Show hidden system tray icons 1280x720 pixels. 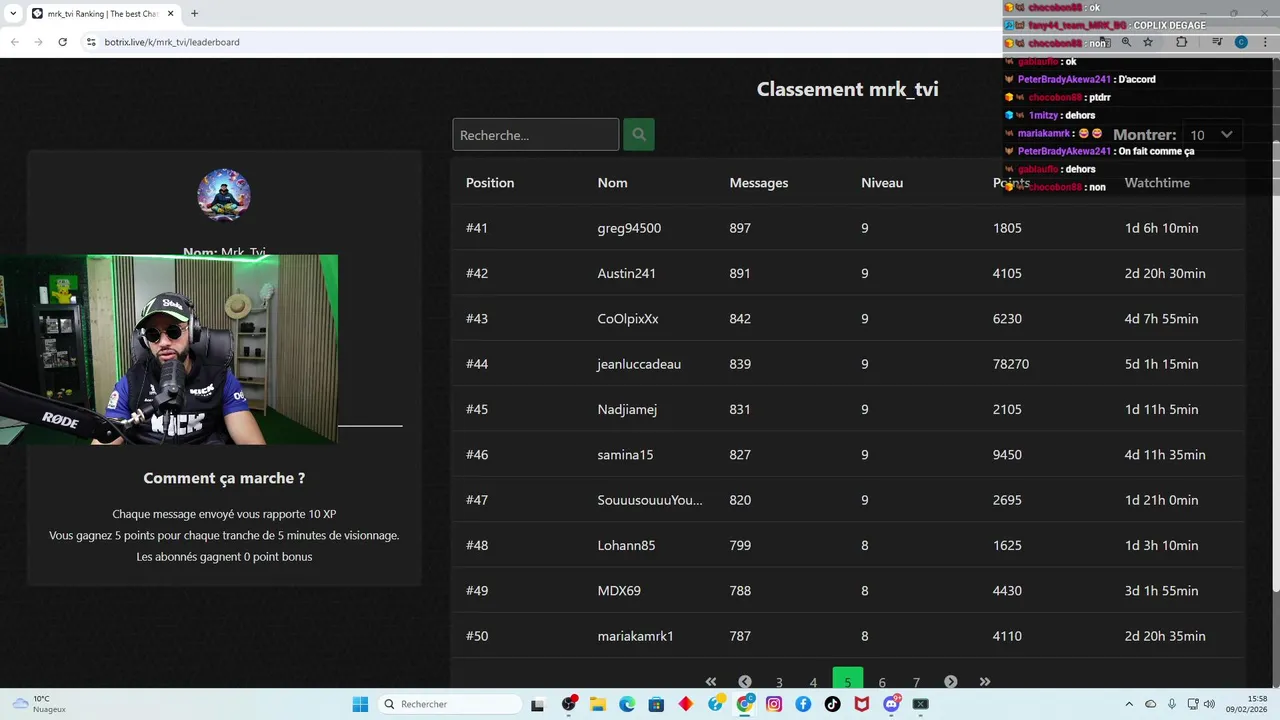(x=1129, y=704)
